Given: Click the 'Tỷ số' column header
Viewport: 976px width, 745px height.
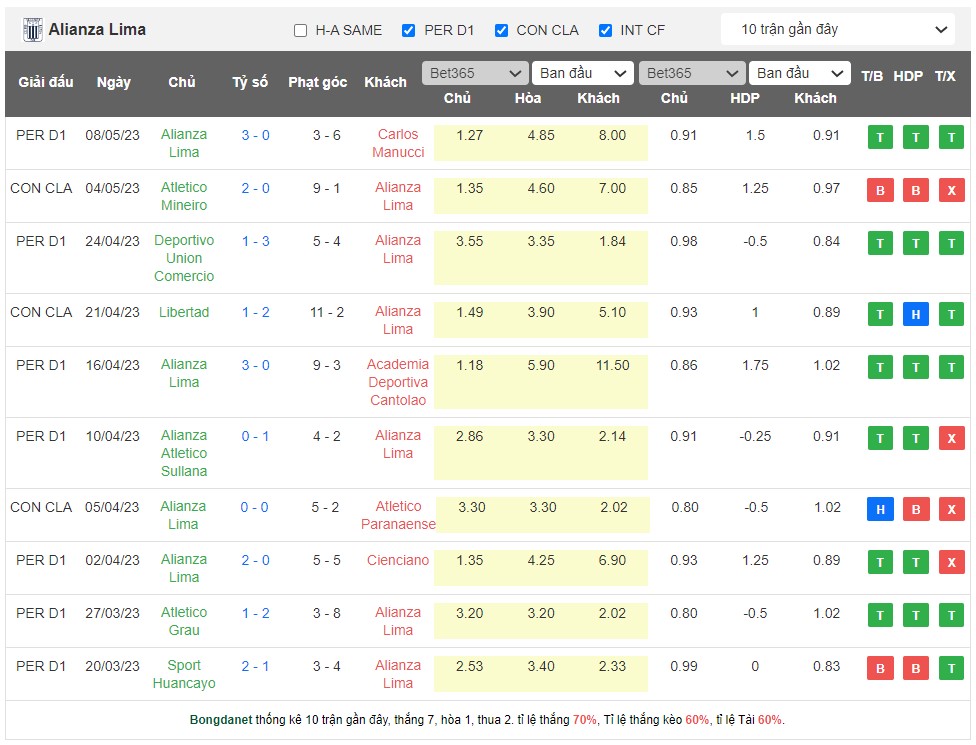Looking at the screenshot, I should click(250, 82).
